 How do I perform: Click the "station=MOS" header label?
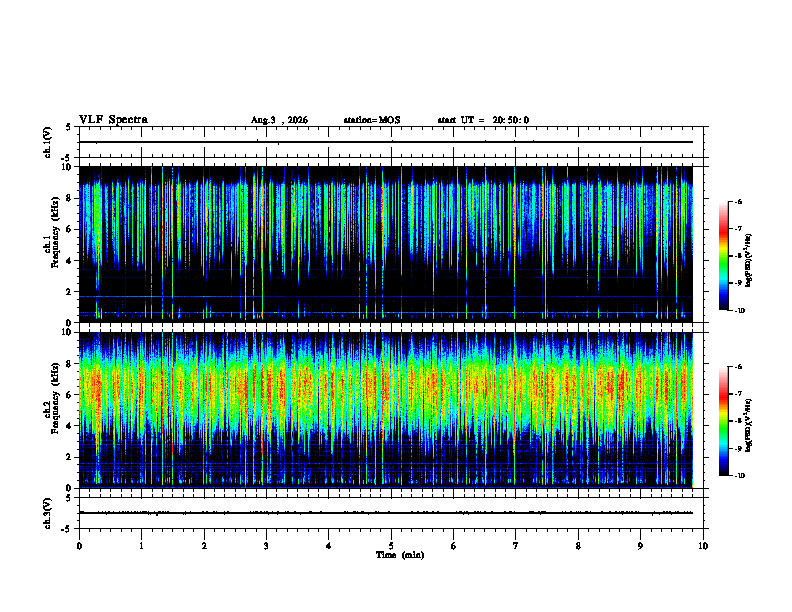[372, 120]
